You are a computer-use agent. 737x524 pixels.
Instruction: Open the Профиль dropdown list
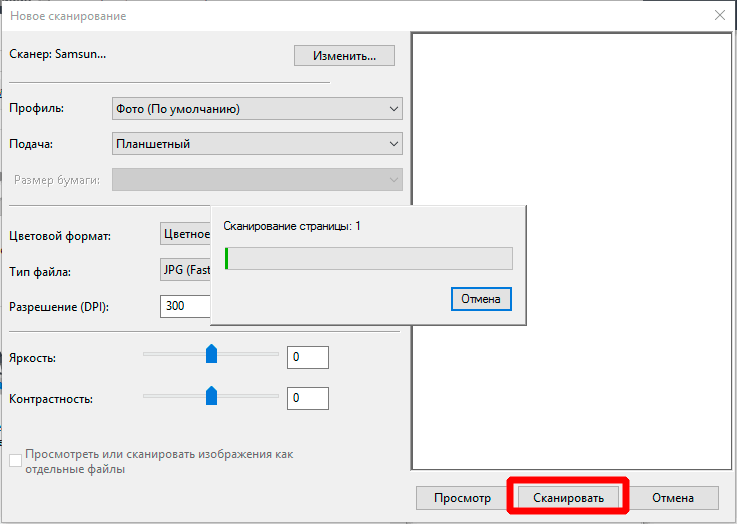[x=258, y=109]
